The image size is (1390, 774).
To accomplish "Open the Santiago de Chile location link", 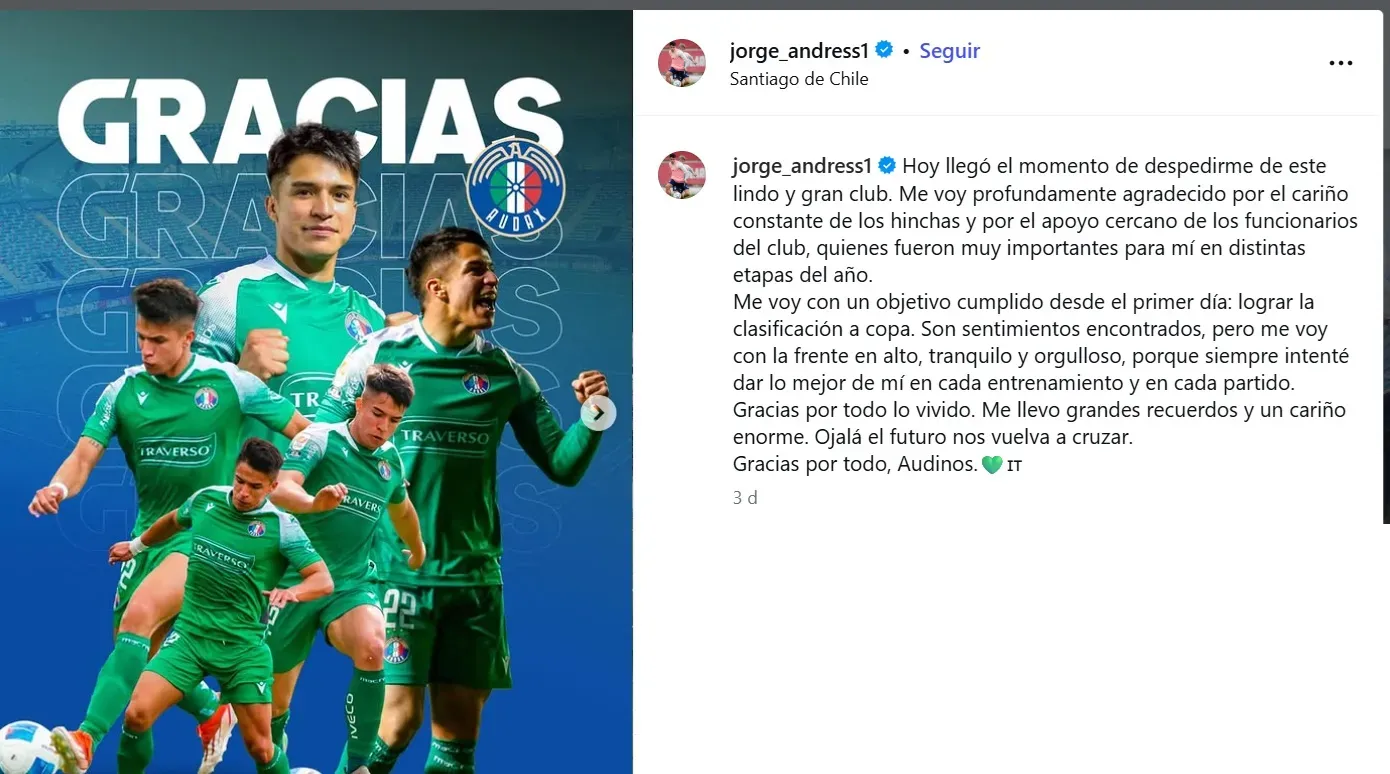I will click(799, 79).
